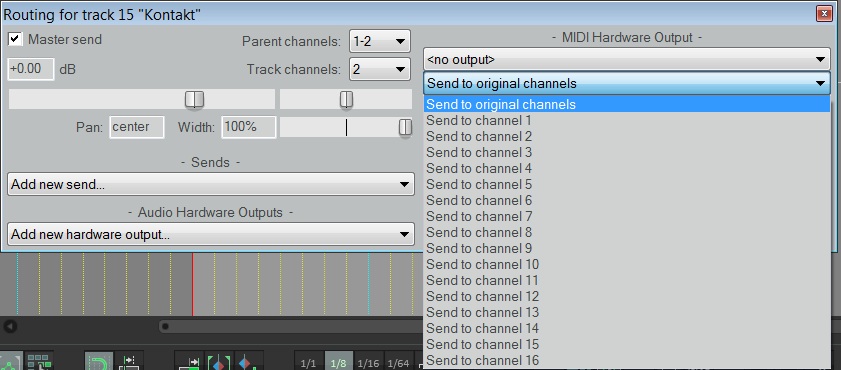Viewport: 841px width, 370px height.
Task: Pick Send to channel 10
Action: (x=626, y=264)
